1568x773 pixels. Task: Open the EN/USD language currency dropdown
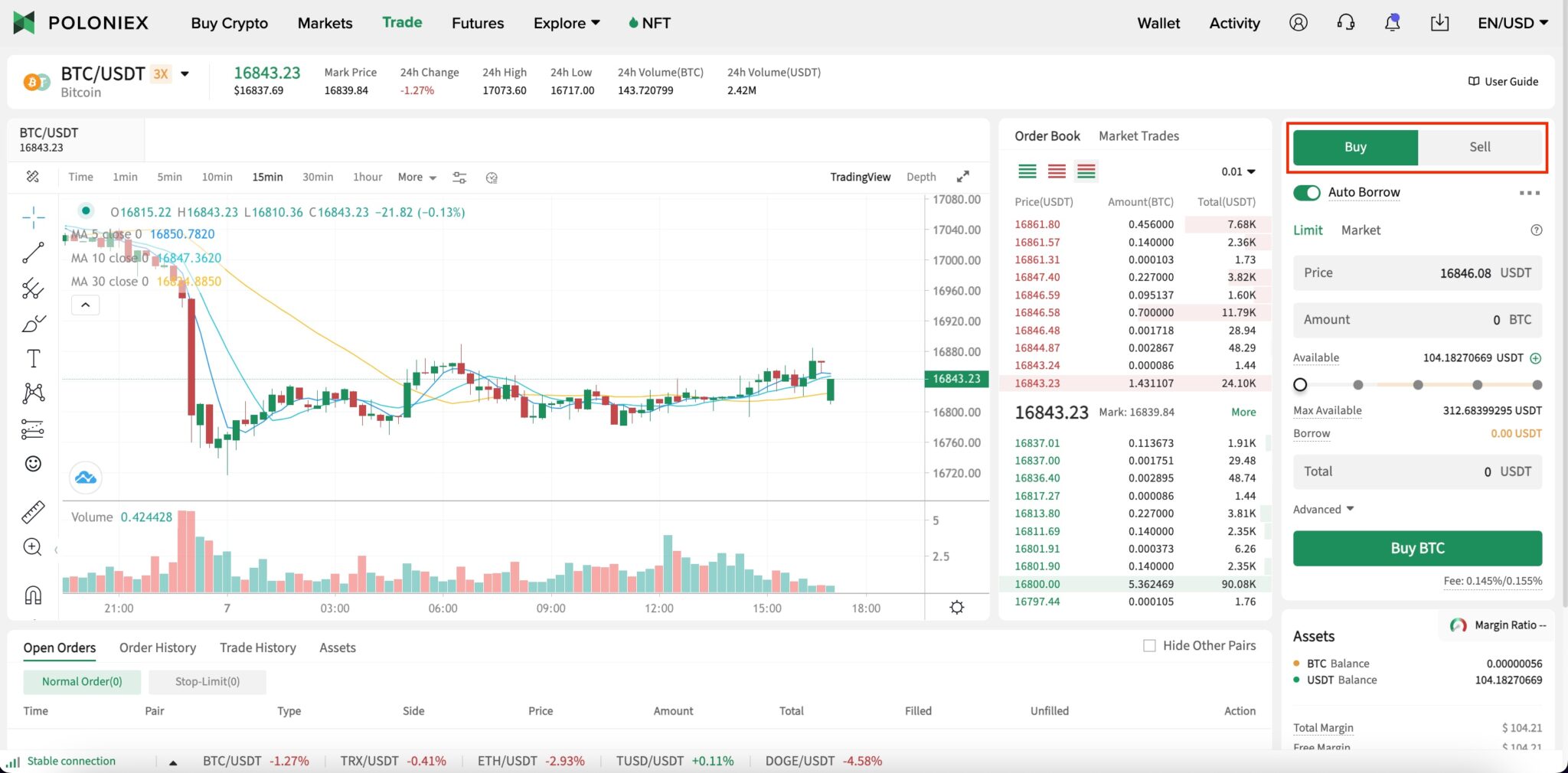pos(1512,23)
